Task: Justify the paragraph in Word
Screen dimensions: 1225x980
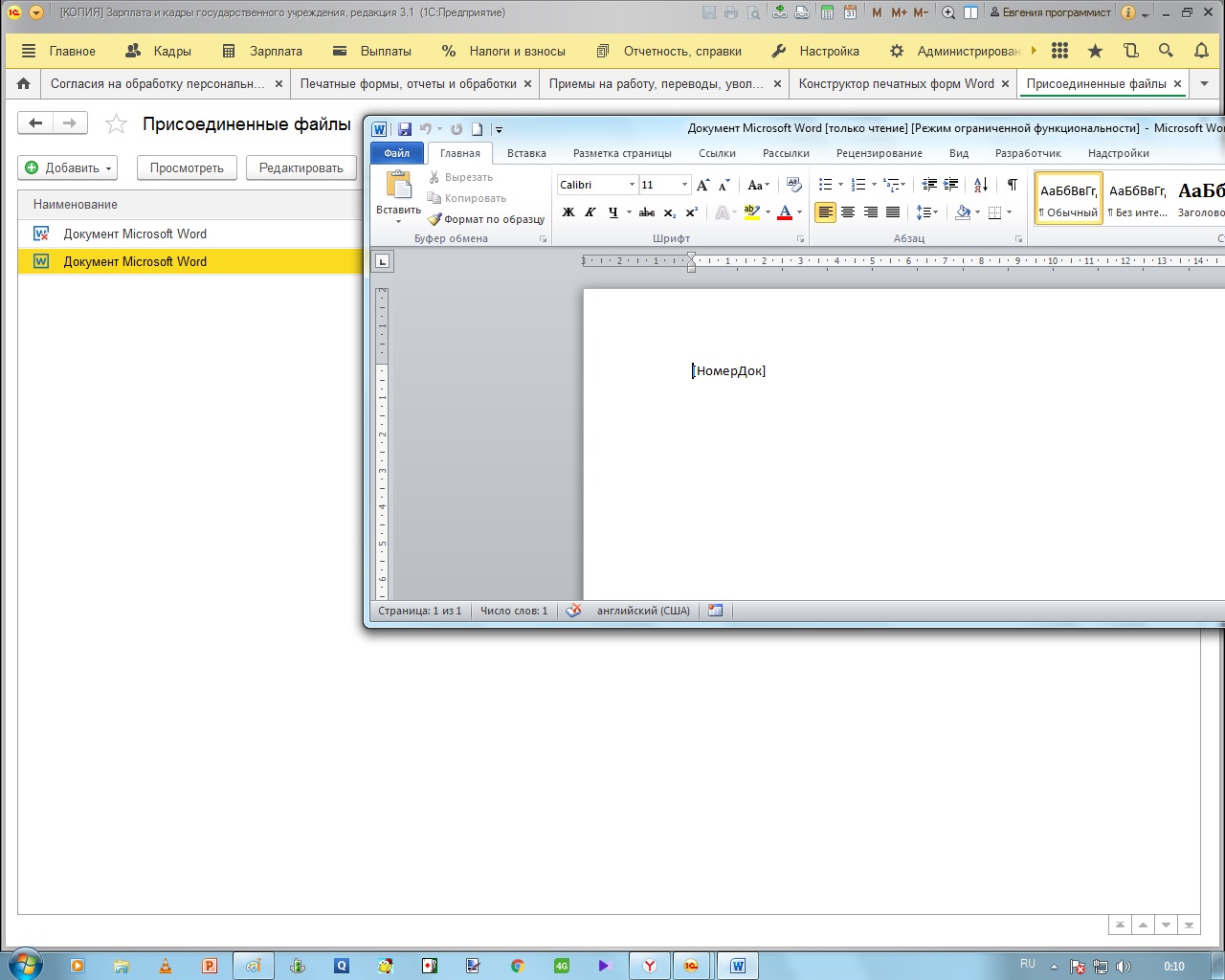Action: [x=893, y=212]
